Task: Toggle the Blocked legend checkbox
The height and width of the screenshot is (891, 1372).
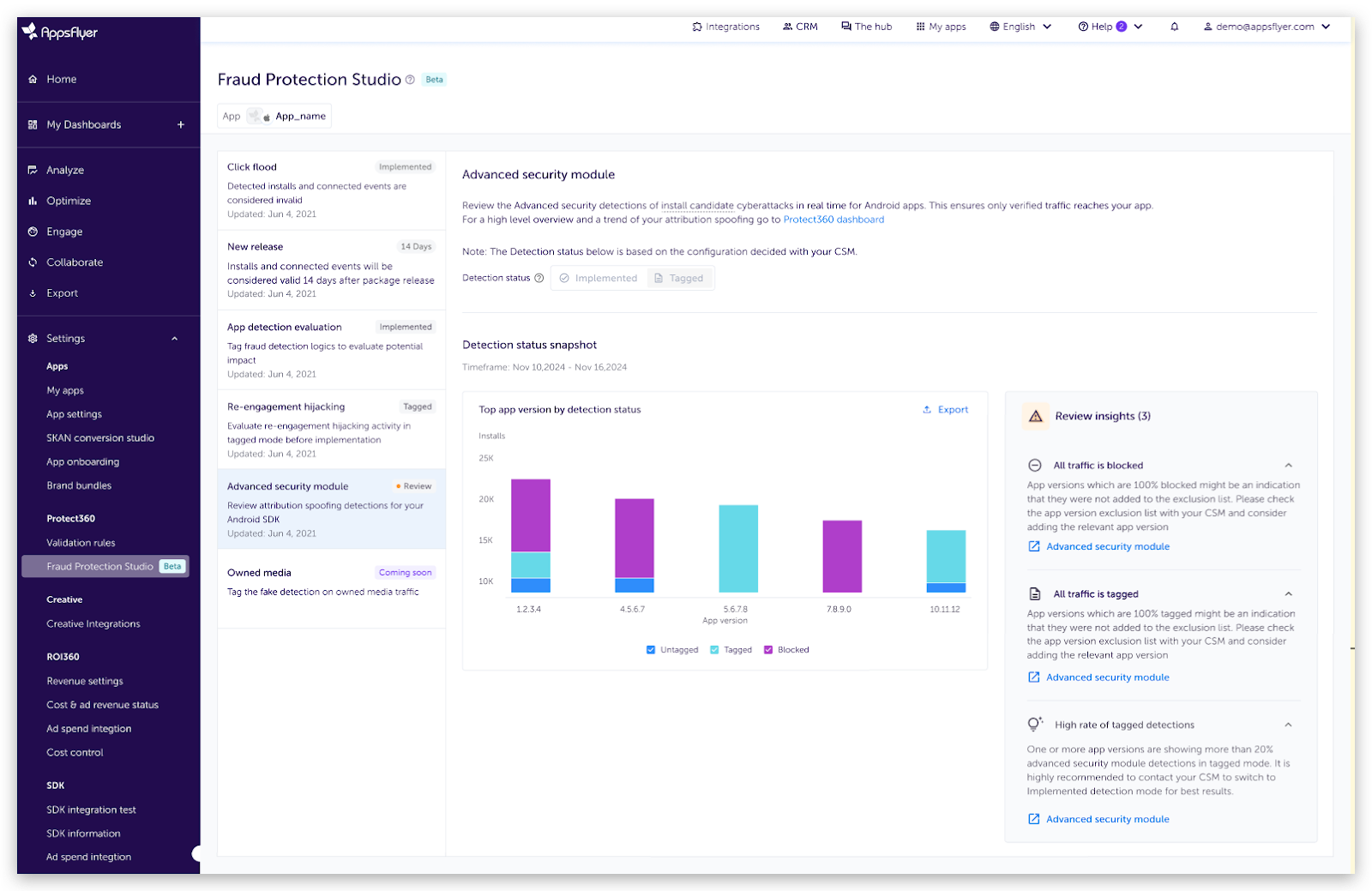Action: (x=768, y=650)
